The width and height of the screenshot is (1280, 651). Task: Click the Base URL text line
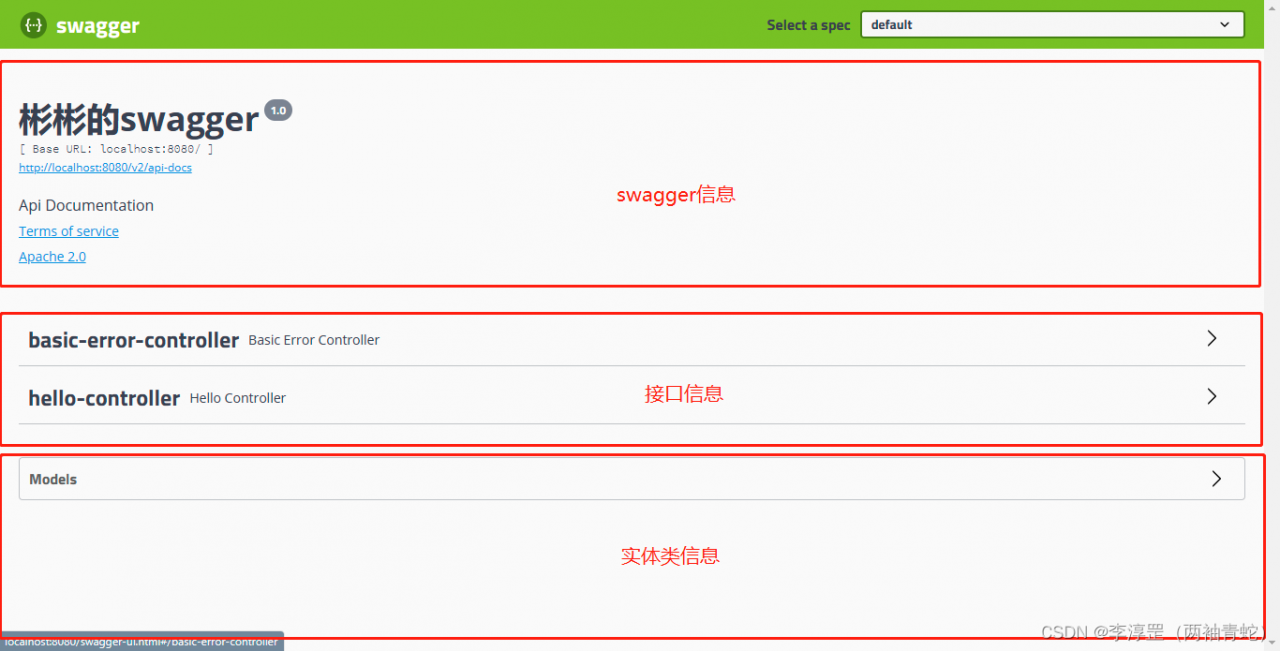(x=116, y=149)
